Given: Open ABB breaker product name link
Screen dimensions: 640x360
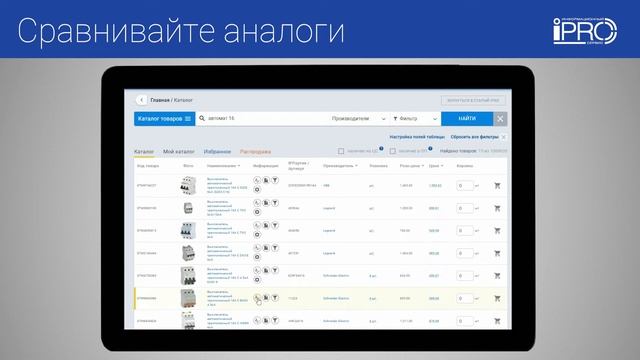Looking at the screenshot, I should [227, 185].
